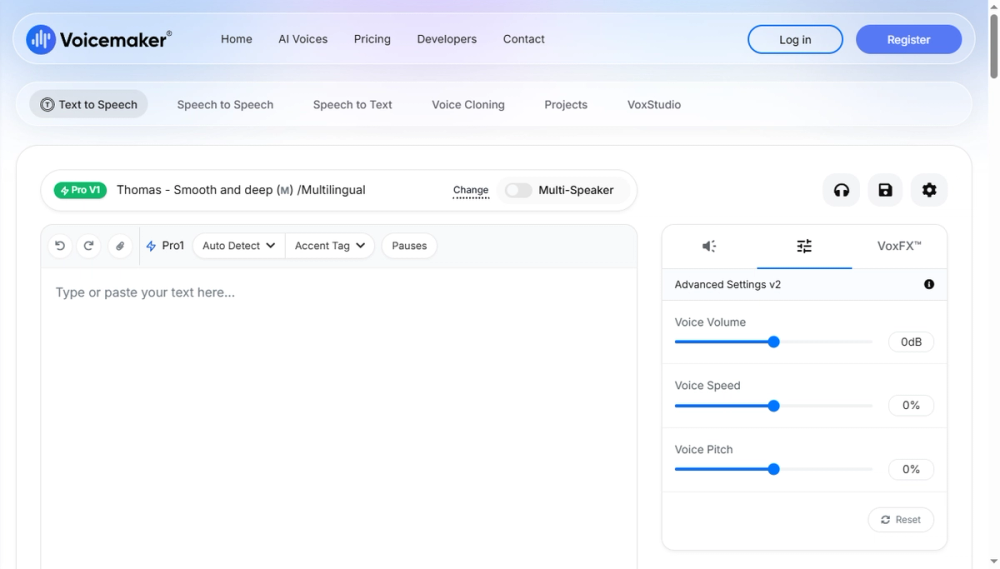Image resolution: width=1000 pixels, height=569 pixels.
Task: Open the Pricing page
Action: [x=372, y=39]
